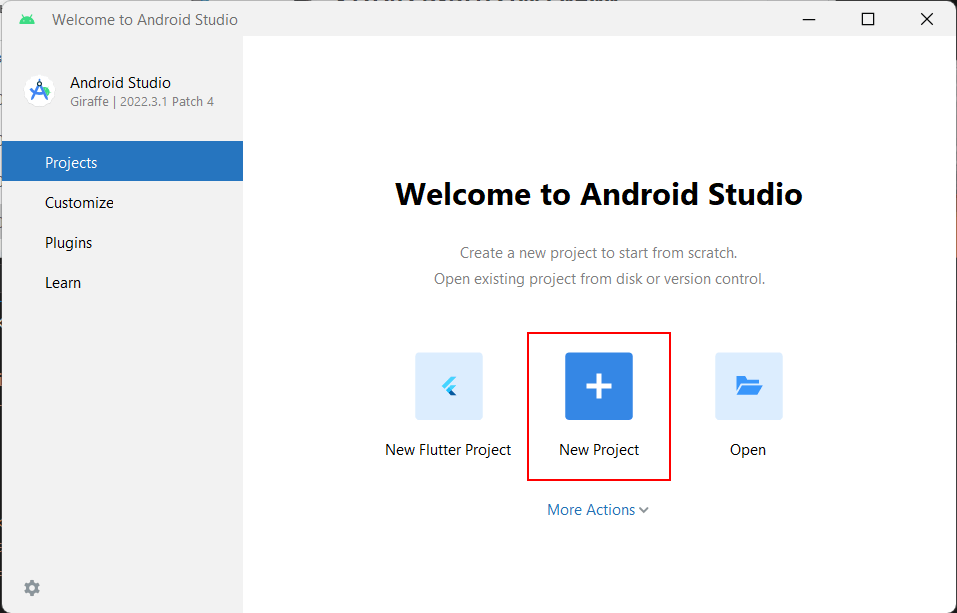Open settings via the gear icon
The image size is (957, 613).
coord(32,588)
